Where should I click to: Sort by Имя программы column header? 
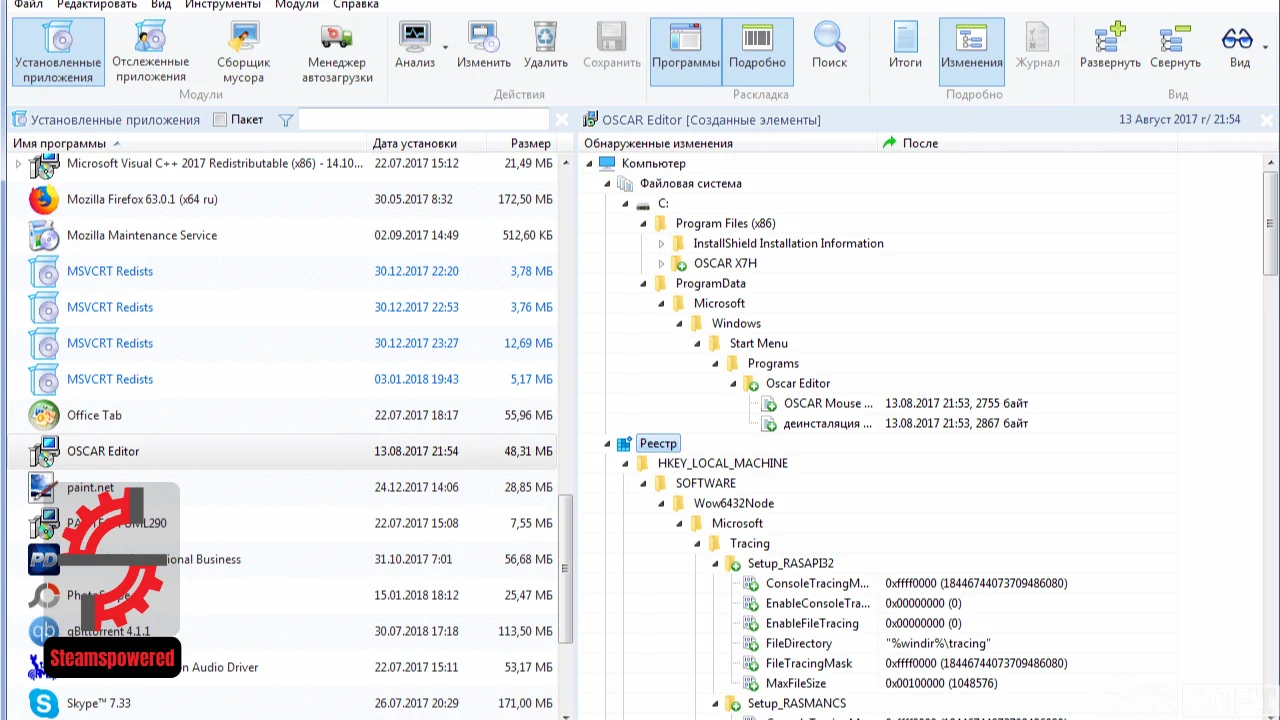(x=188, y=143)
